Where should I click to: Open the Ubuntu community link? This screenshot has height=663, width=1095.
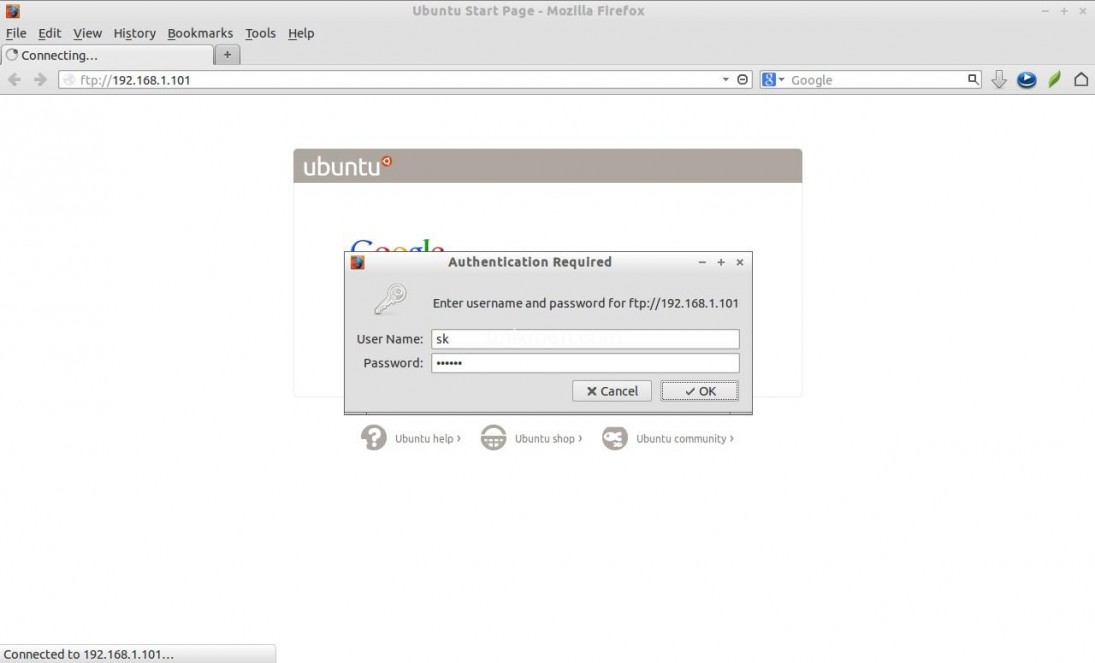coord(684,439)
